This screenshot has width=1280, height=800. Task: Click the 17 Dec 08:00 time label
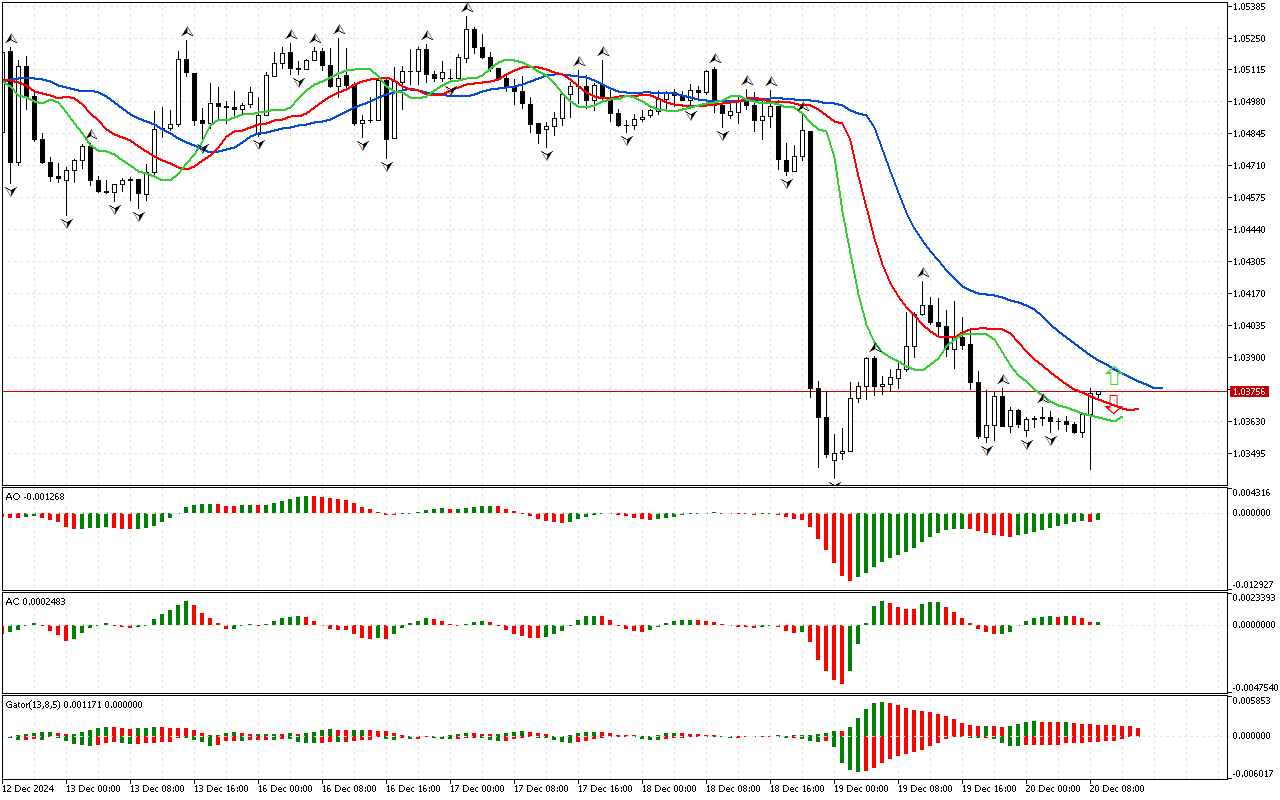click(x=541, y=789)
